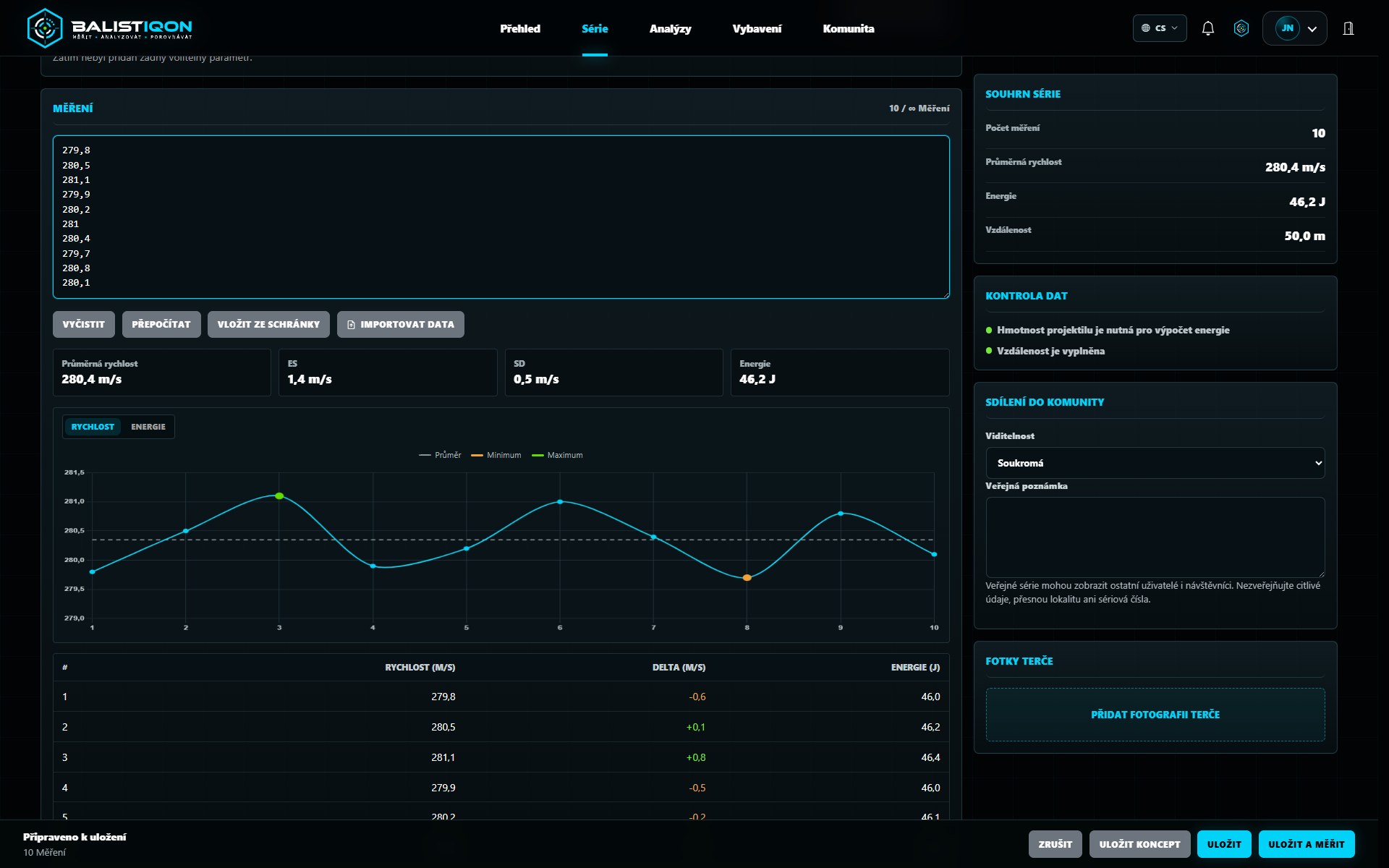The image size is (1389, 868).
Task: Open the notifications bell
Action: [1207, 28]
